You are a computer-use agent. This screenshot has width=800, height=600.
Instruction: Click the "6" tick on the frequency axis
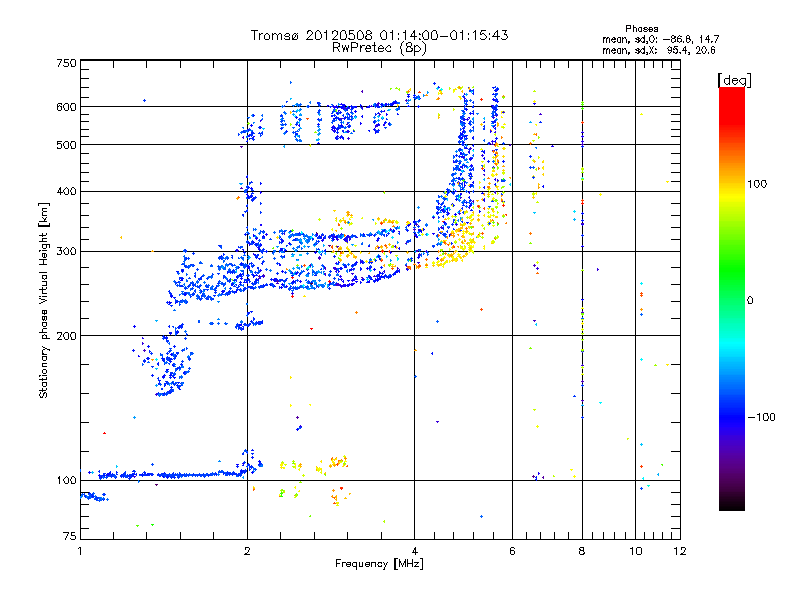point(512,551)
